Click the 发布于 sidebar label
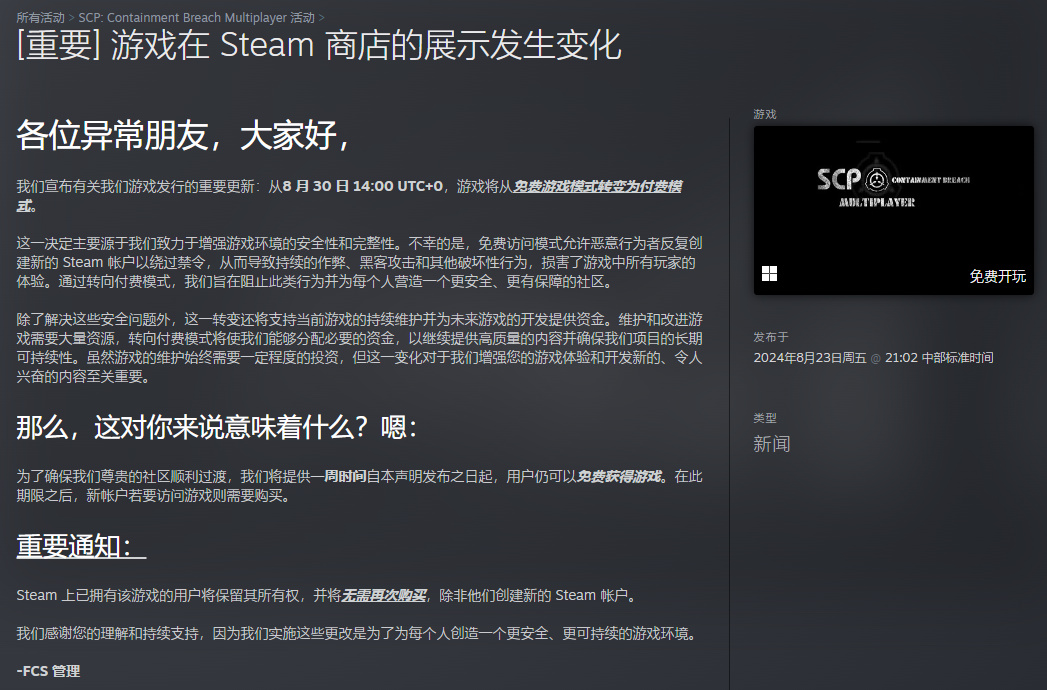This screenshot has height=690, width=1047. tap(771, 337)
